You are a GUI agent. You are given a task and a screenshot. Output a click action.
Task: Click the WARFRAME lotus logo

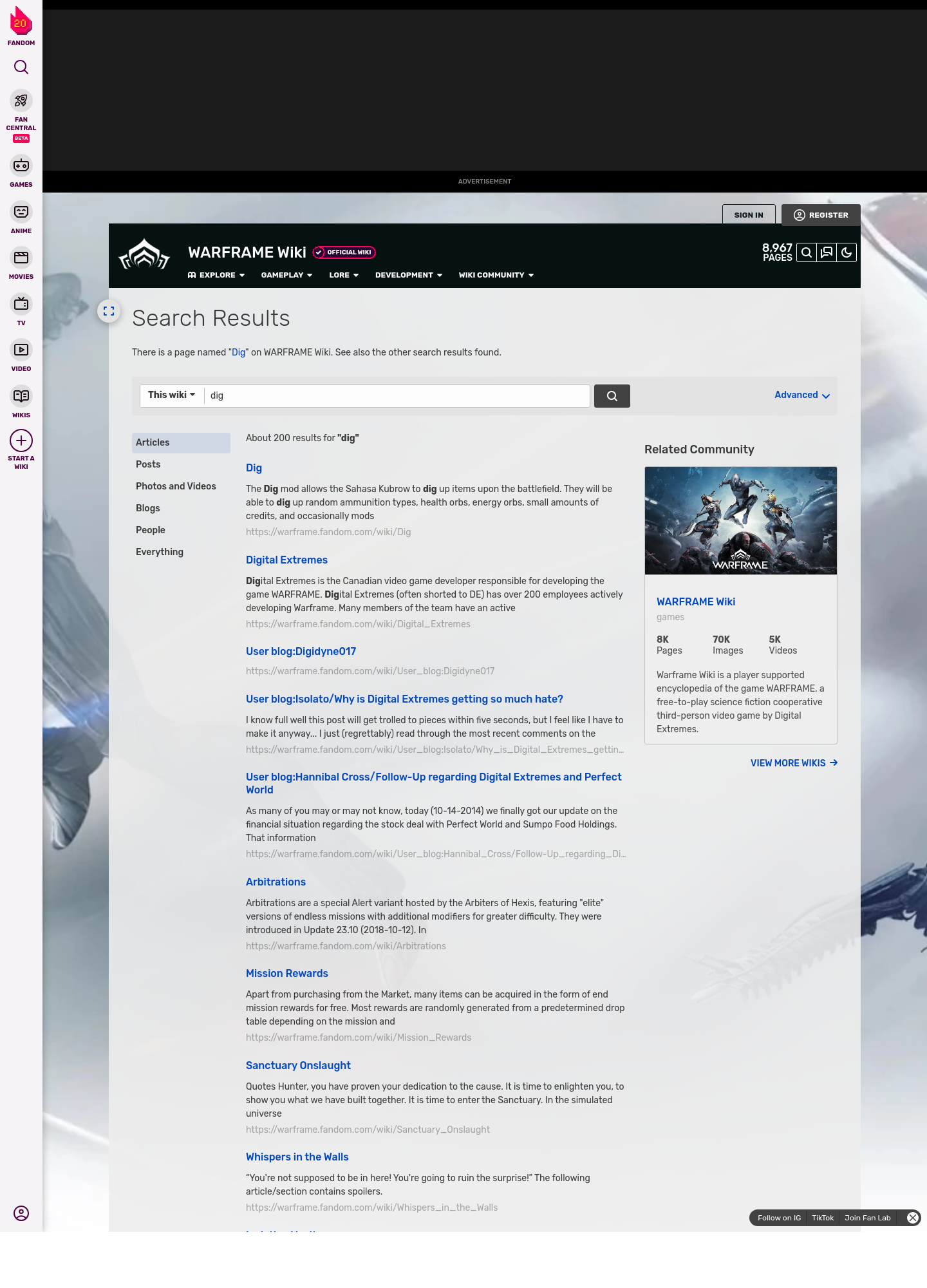(144, 256)
